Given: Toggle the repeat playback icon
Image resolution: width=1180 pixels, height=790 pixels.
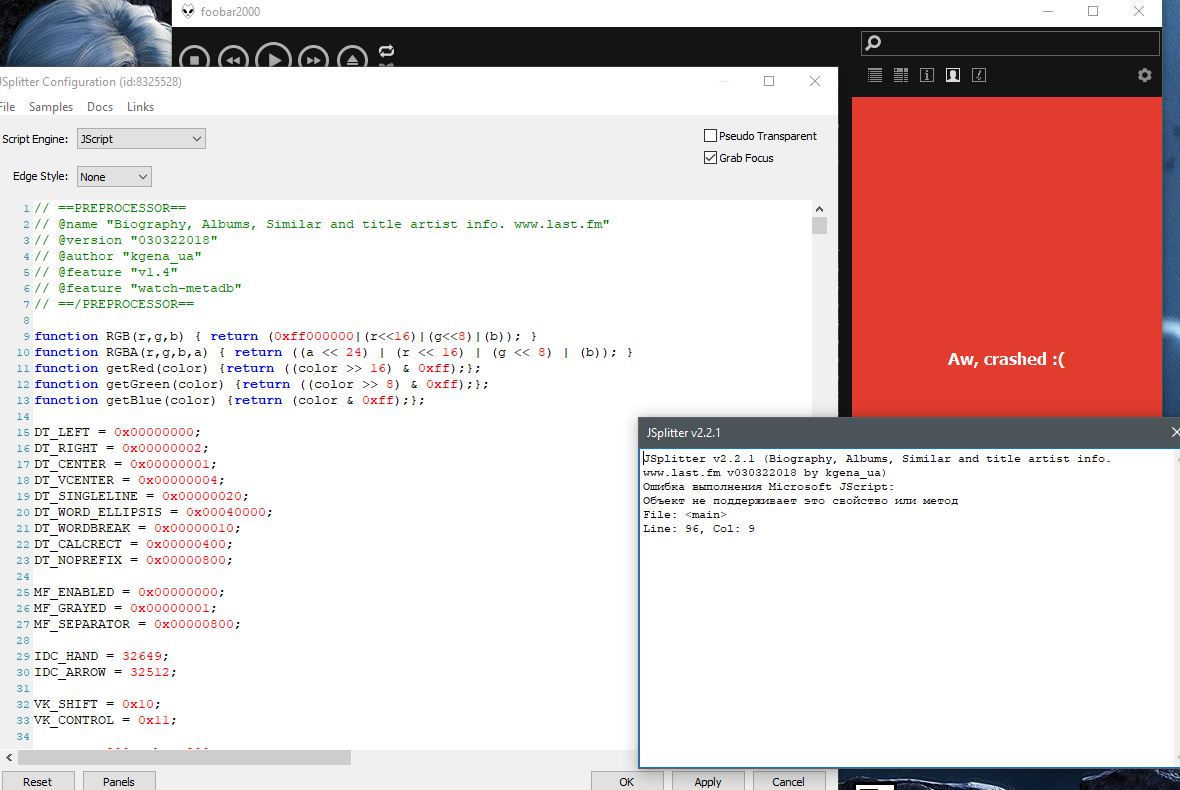Looking at the screenshot, I should (387, 52).
